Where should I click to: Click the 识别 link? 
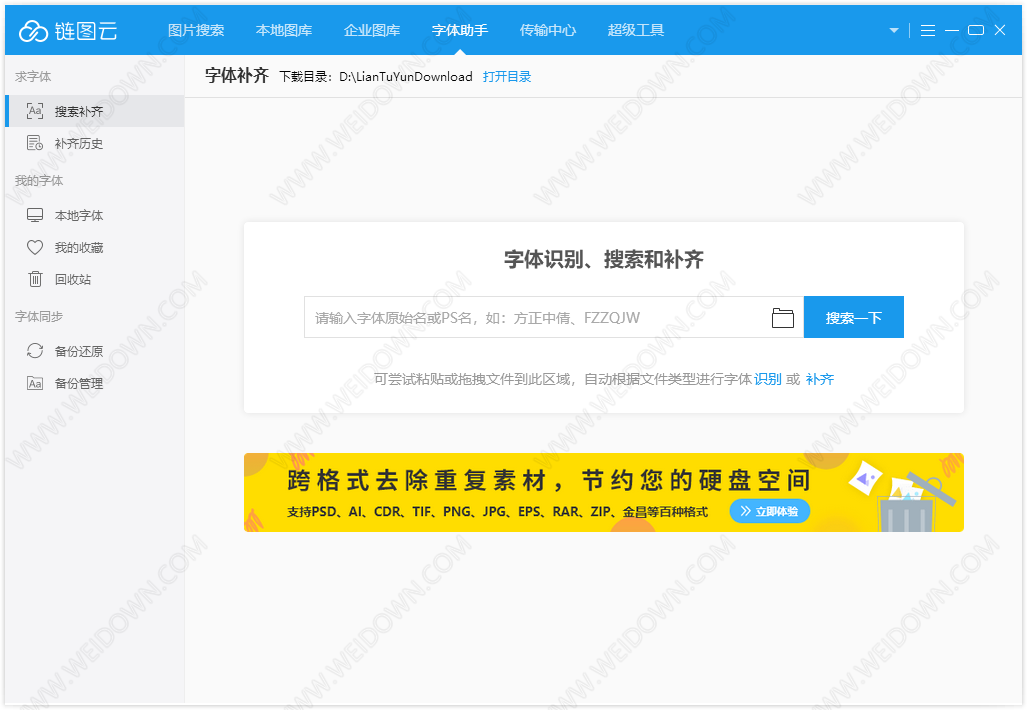(x=768, y=379)
